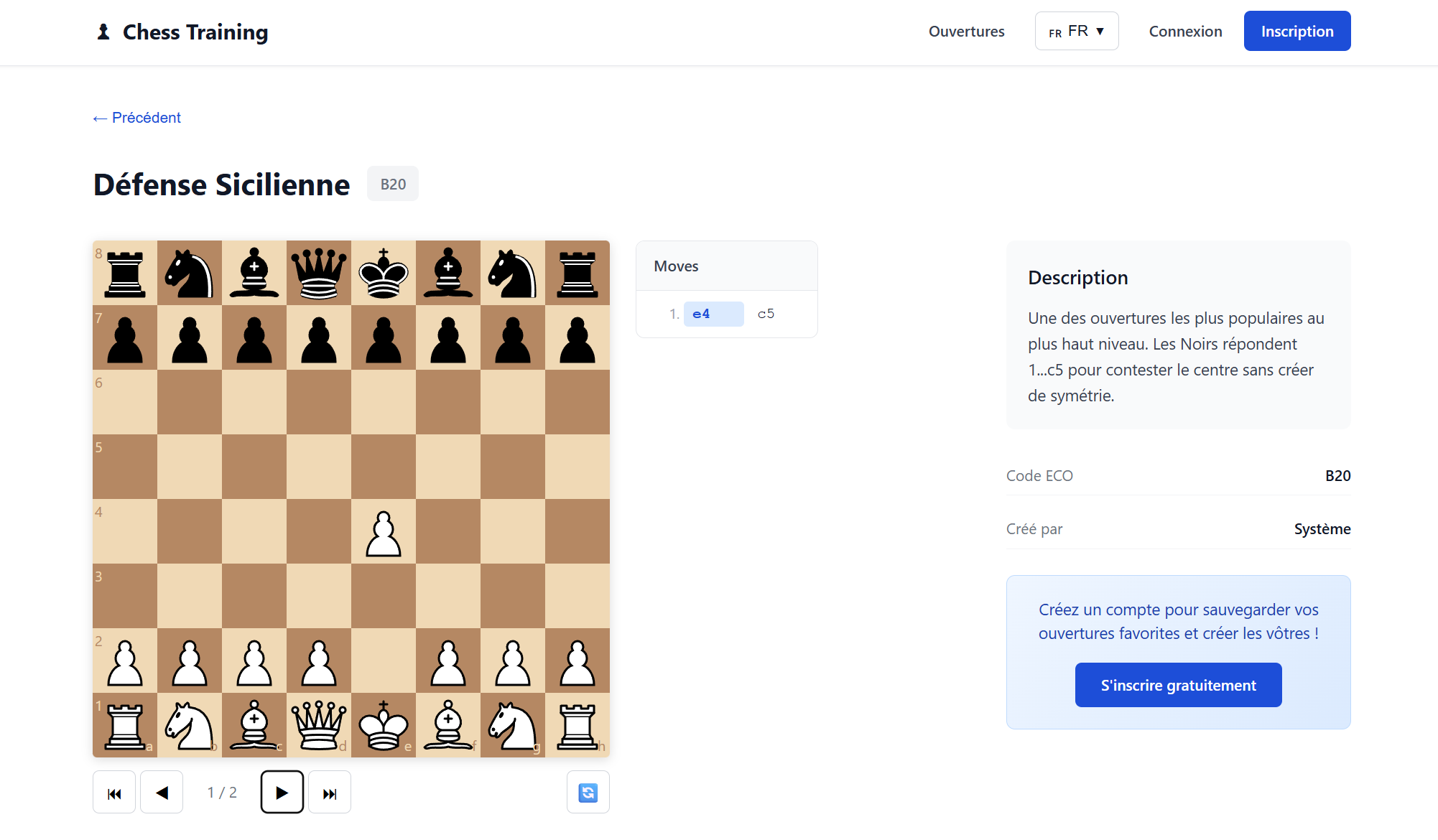The width and height of the screenshot is (1438, 840).
Task: Skip to last move of the opening
Action: tap(330, 793)
